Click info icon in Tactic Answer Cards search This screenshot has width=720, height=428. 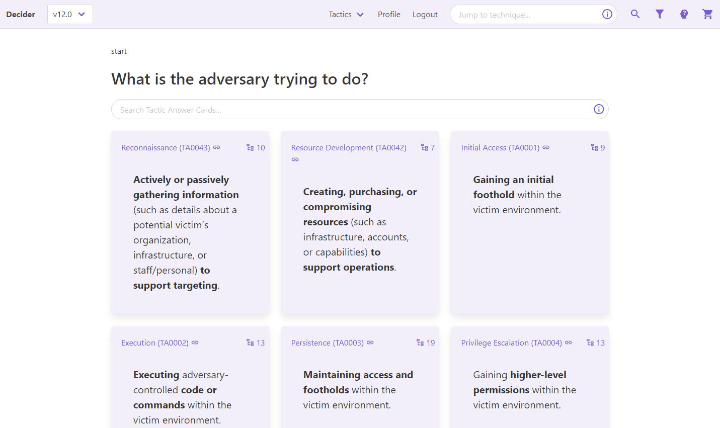point(598,109)
